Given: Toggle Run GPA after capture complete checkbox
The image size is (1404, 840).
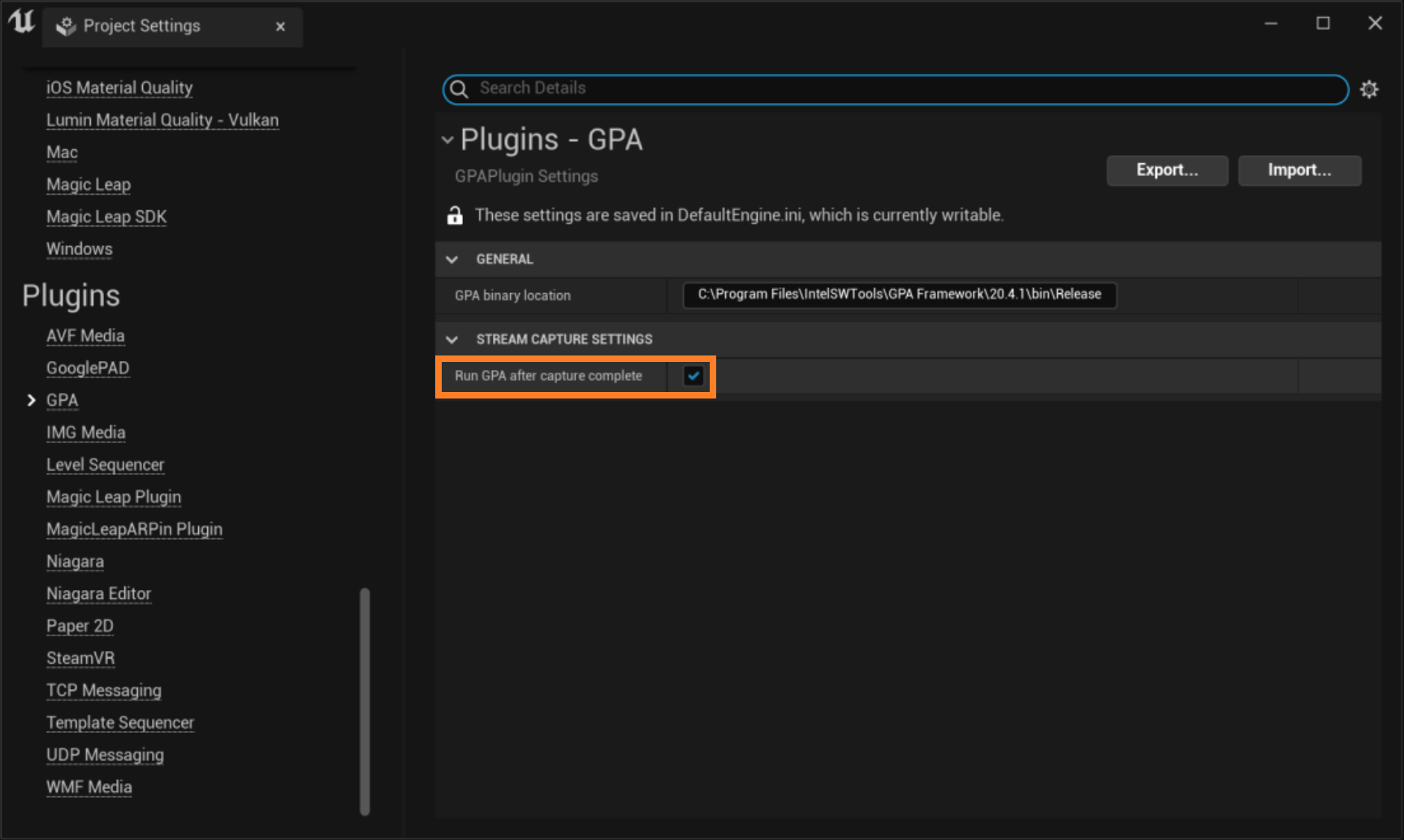Looking at the screenshot, I should click(x=693, y=376).
